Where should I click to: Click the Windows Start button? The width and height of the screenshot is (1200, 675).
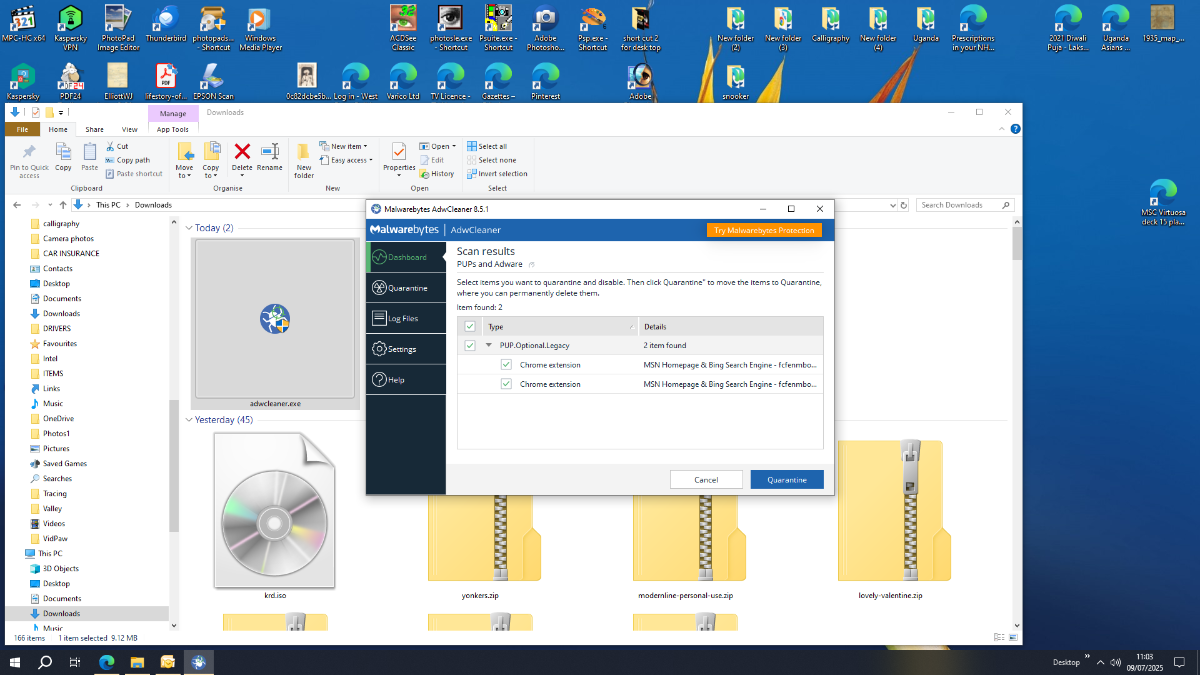[15, 662]
